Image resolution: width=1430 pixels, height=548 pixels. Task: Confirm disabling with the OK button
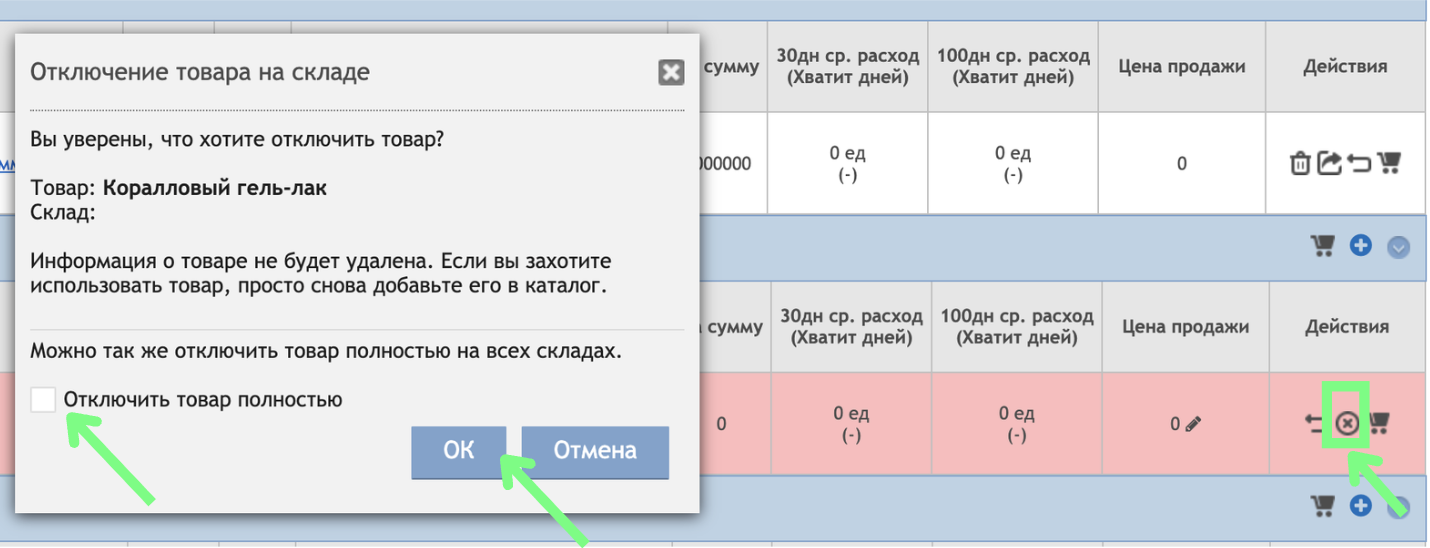[x=459, y=451]
